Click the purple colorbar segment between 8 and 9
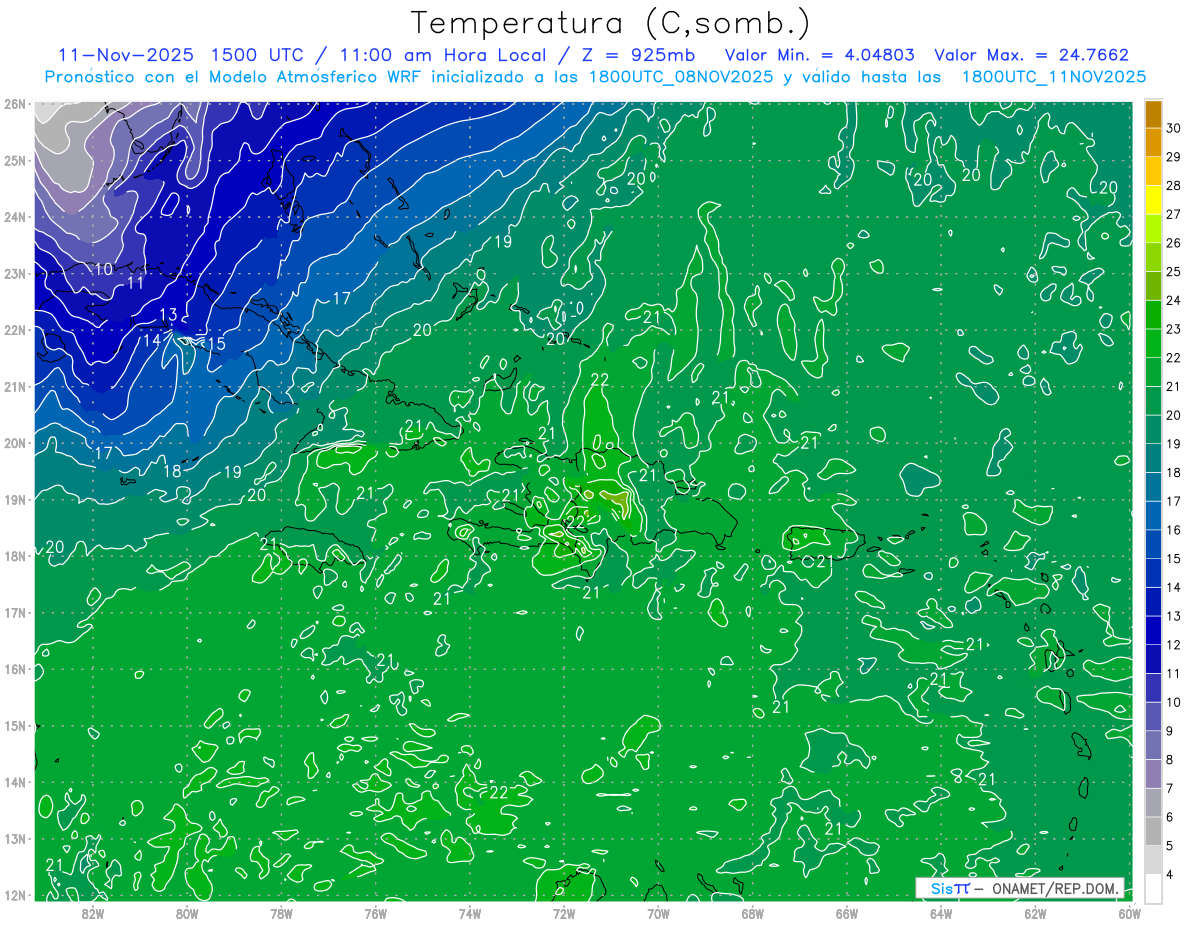The image size is (1200, 927). click(x=1153, y=746)
